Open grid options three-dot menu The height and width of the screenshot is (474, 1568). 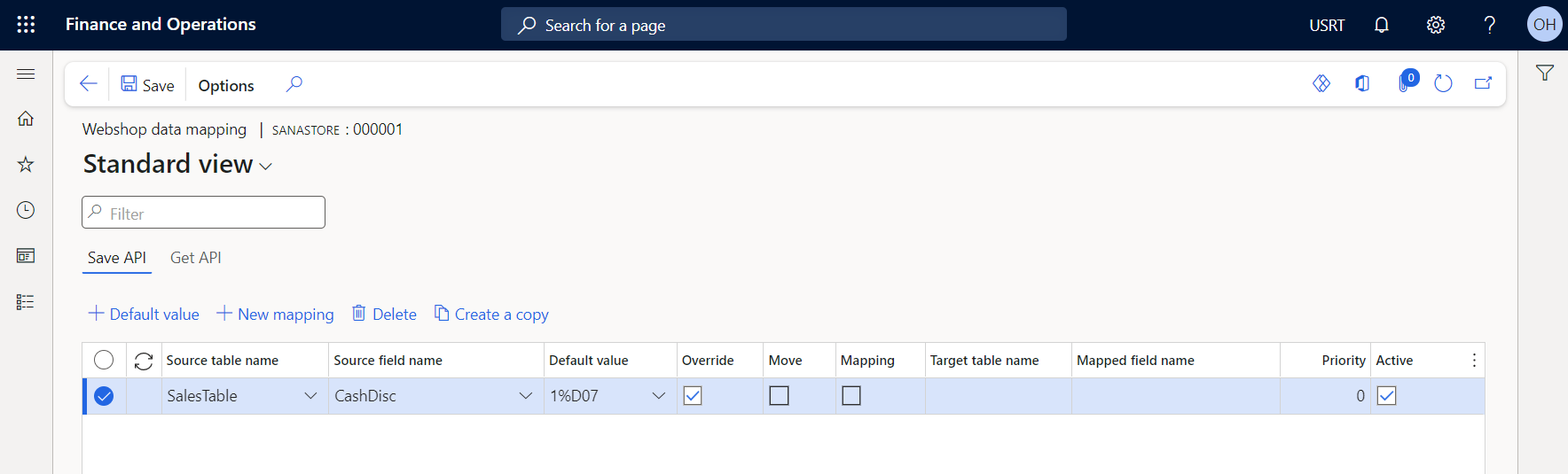click(x=1474, y=360)
